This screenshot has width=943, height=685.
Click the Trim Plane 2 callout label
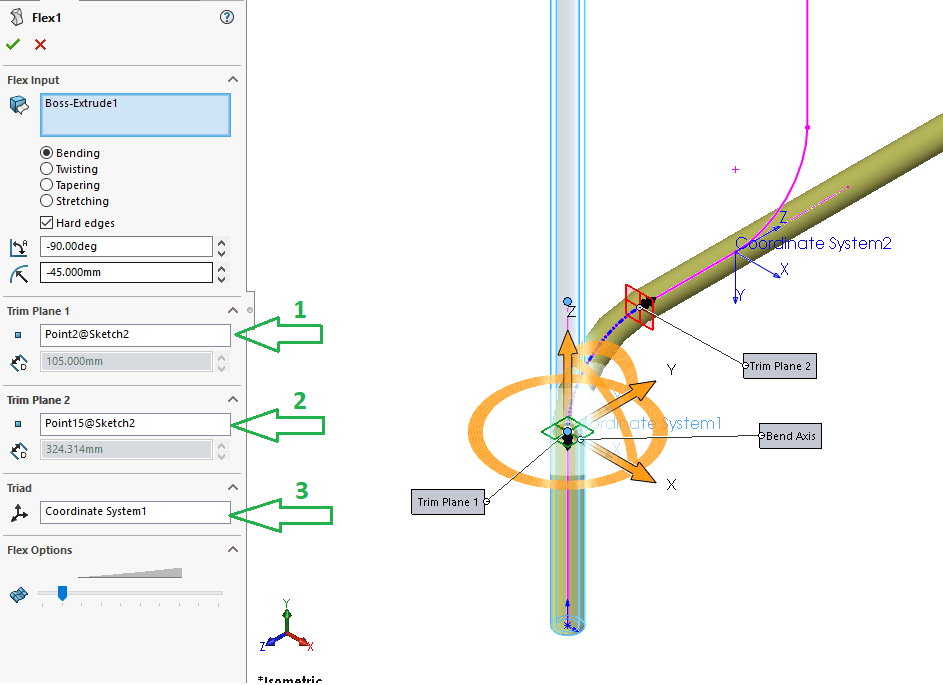pos(780,366)
